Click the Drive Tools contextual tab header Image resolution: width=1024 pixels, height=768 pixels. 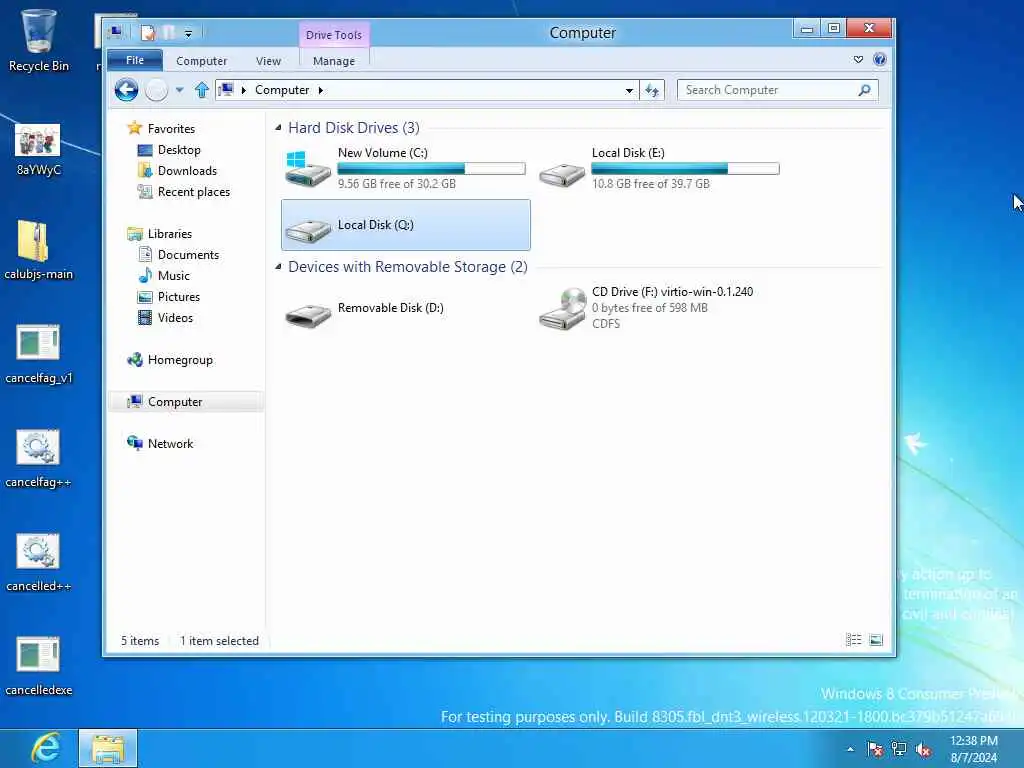[x=334, y=35]
